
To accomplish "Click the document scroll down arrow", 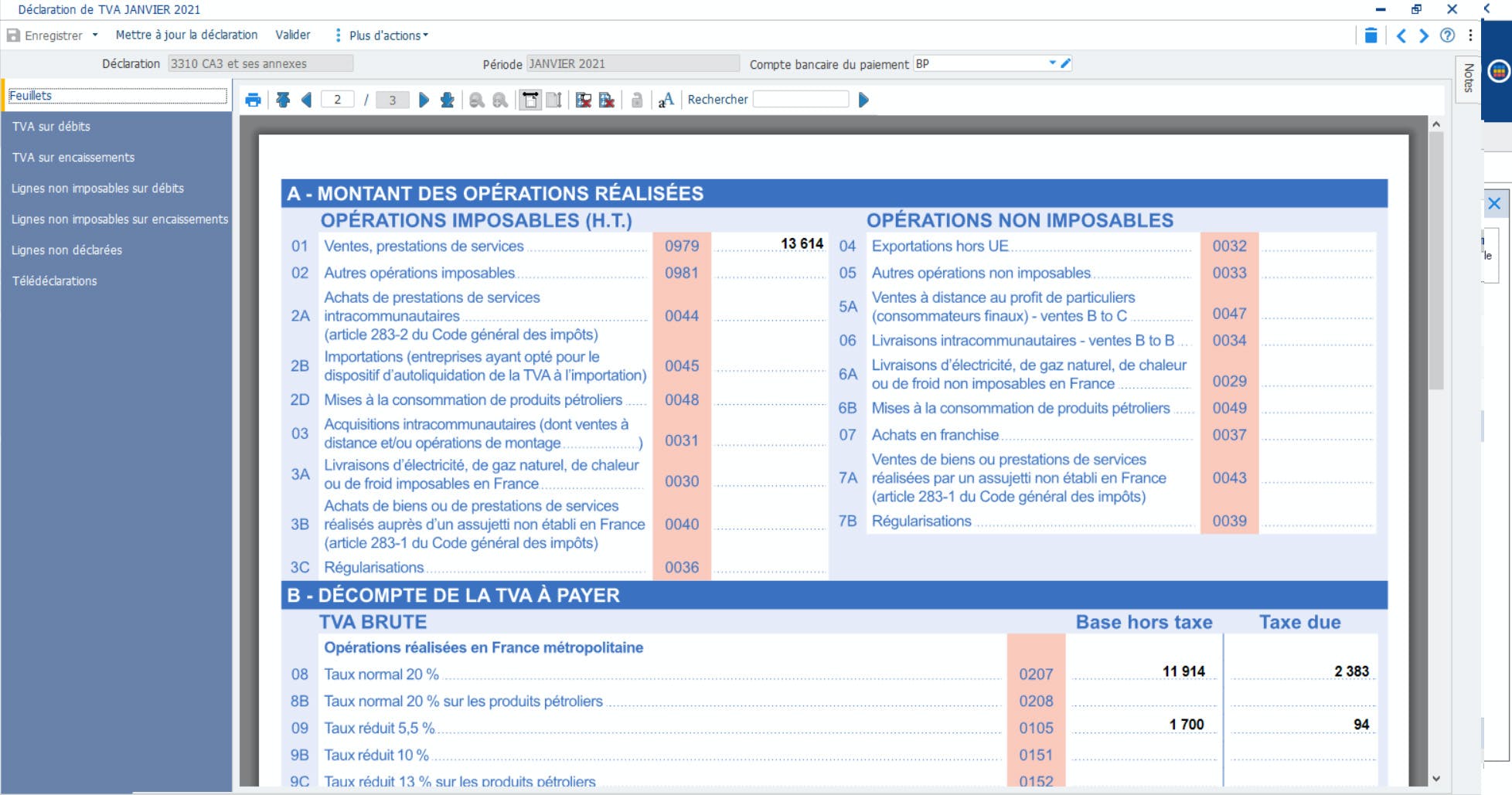I will tap(1436, 779).
